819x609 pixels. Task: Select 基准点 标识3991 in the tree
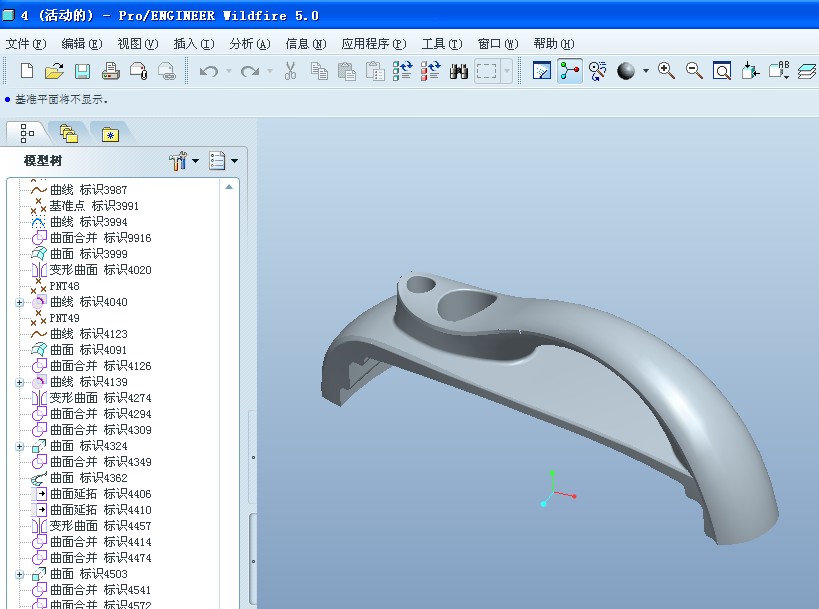point(85,206)
